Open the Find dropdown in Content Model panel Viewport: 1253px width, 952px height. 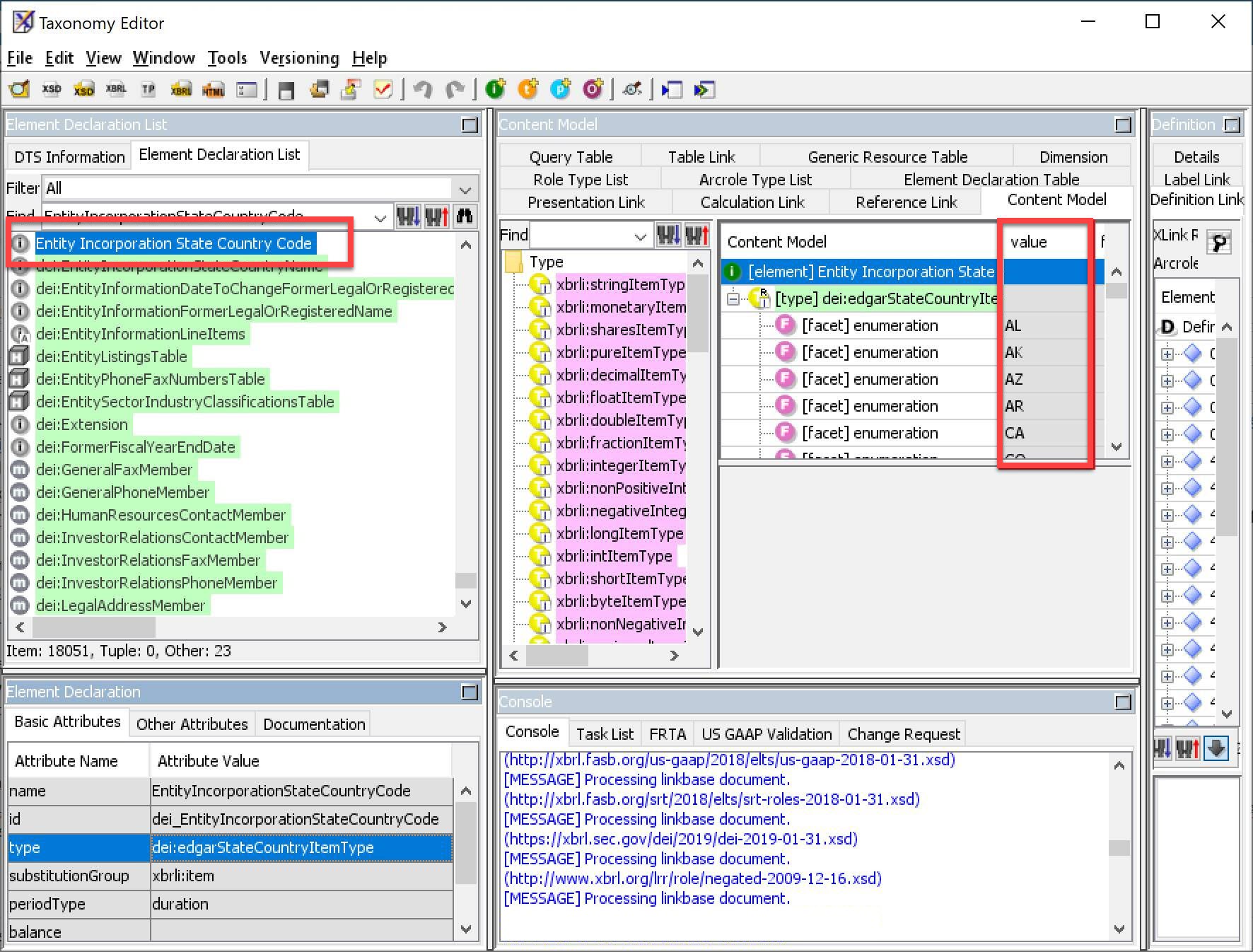tap(641, 236)
